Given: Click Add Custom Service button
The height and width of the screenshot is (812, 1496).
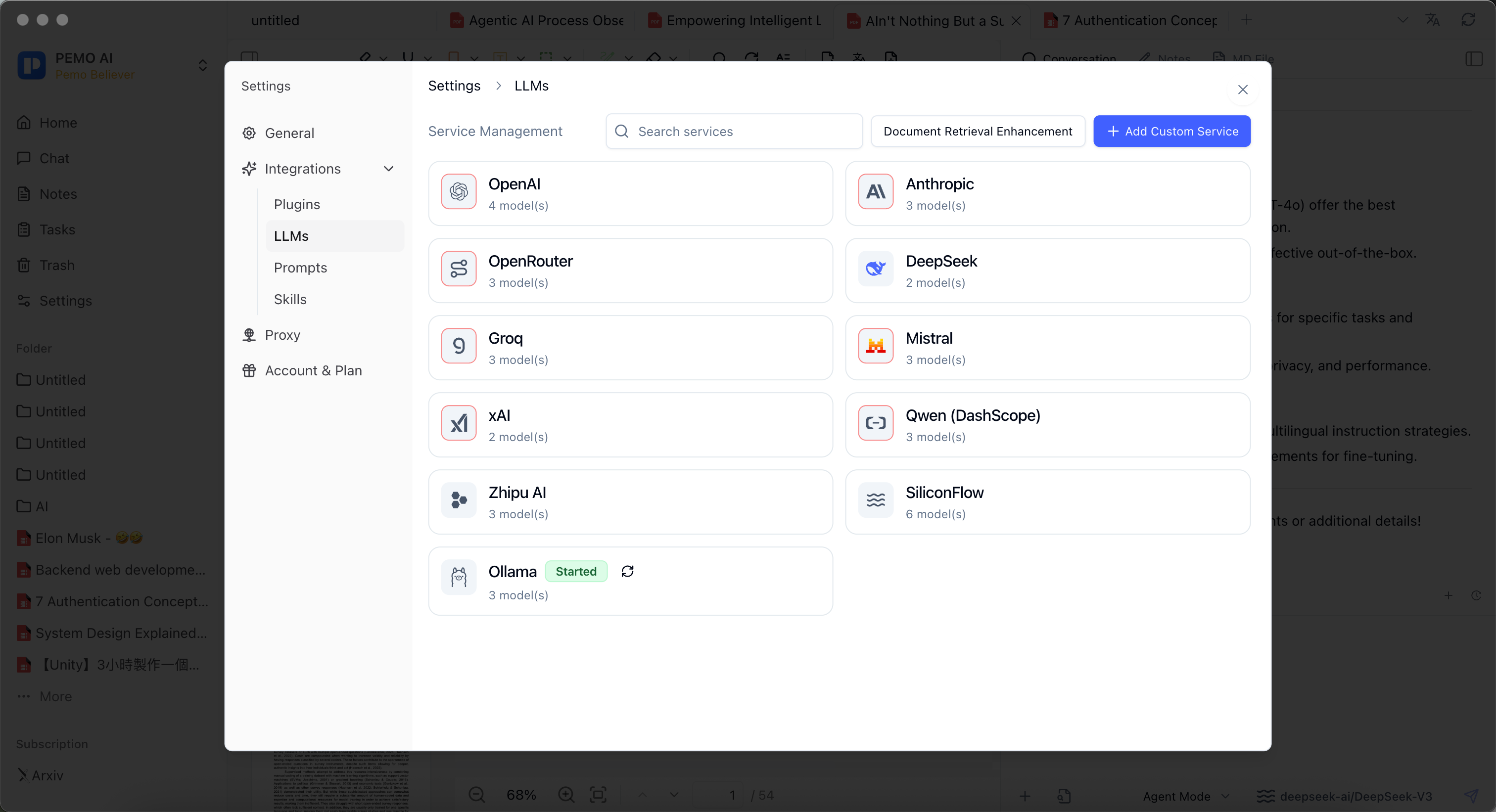Looking at the screenshot, I should (1172, 132).
